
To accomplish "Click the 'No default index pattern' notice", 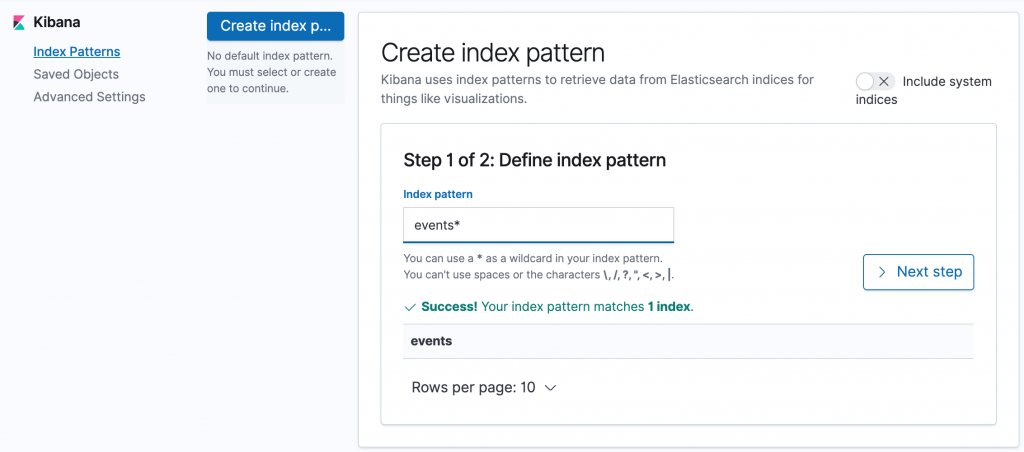I will (x=271, y=72).
